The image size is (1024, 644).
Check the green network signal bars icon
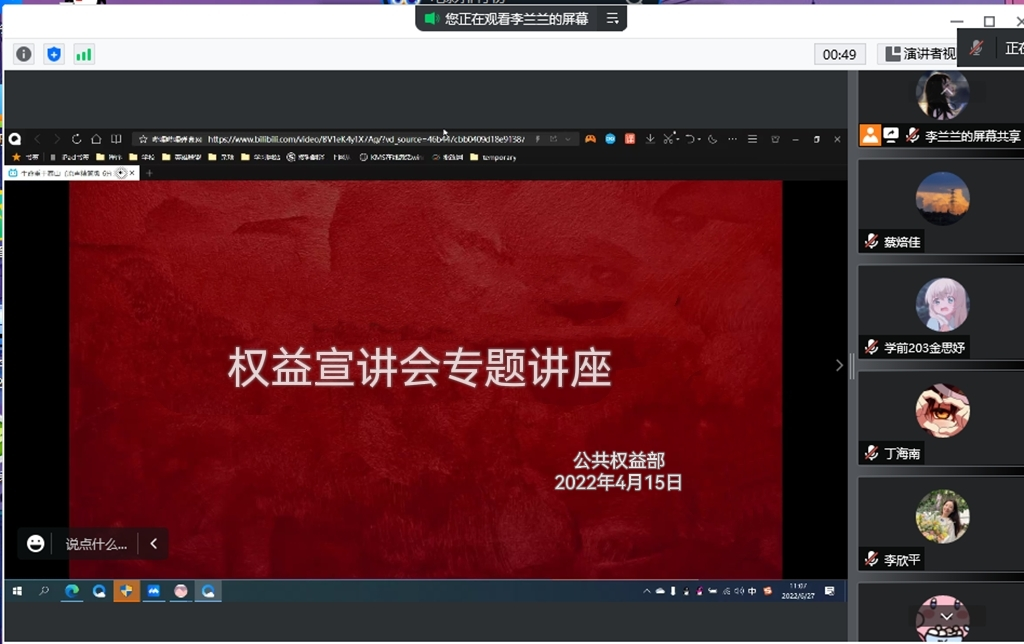84,54
